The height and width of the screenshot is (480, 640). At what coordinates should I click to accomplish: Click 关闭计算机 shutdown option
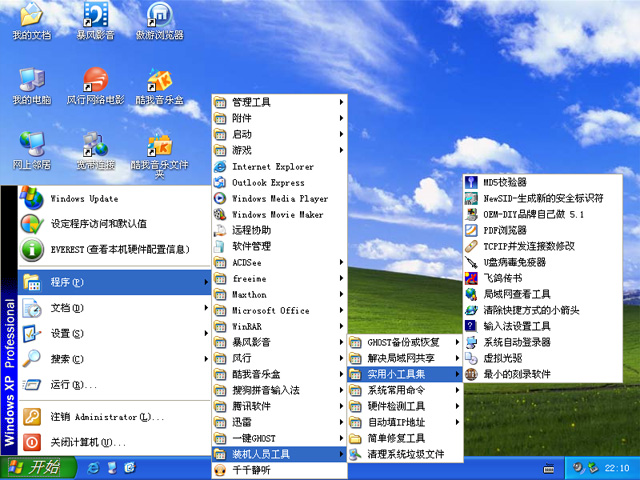88,442
